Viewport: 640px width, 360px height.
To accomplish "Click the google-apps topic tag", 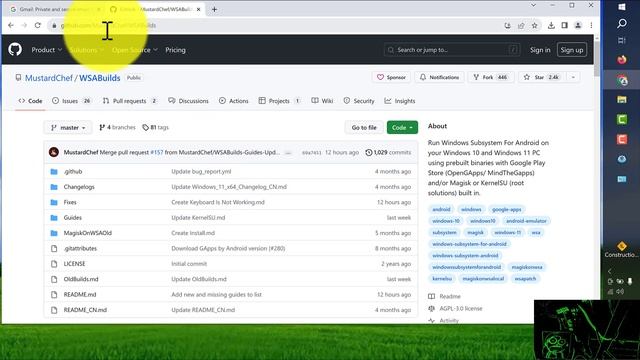I will (507, 209).
